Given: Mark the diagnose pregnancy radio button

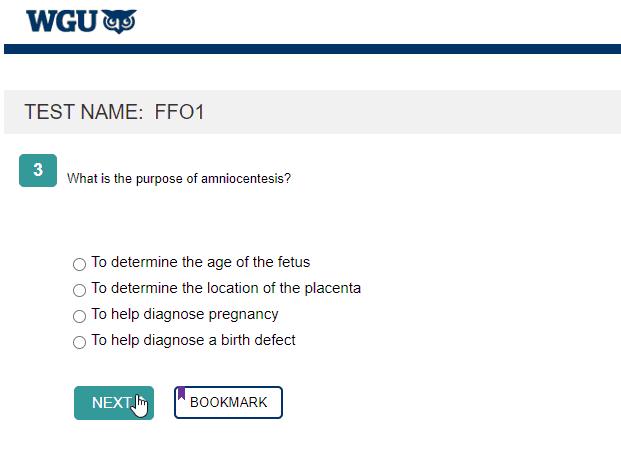Looking at the screenshot, I should pyautogui.click(x=79, y=316).
